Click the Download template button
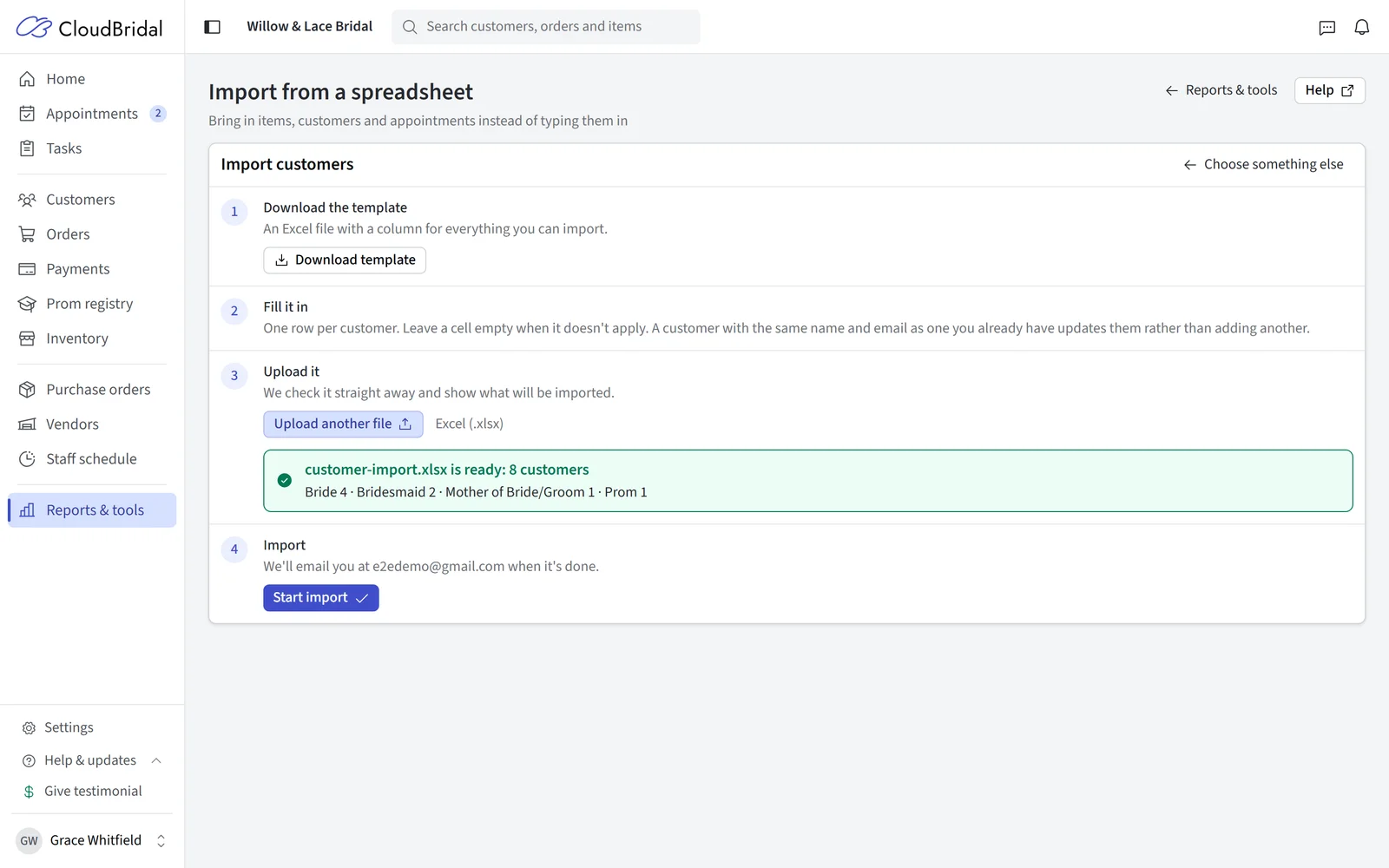Screen dimensions: 1389x868 click(345, 260)
